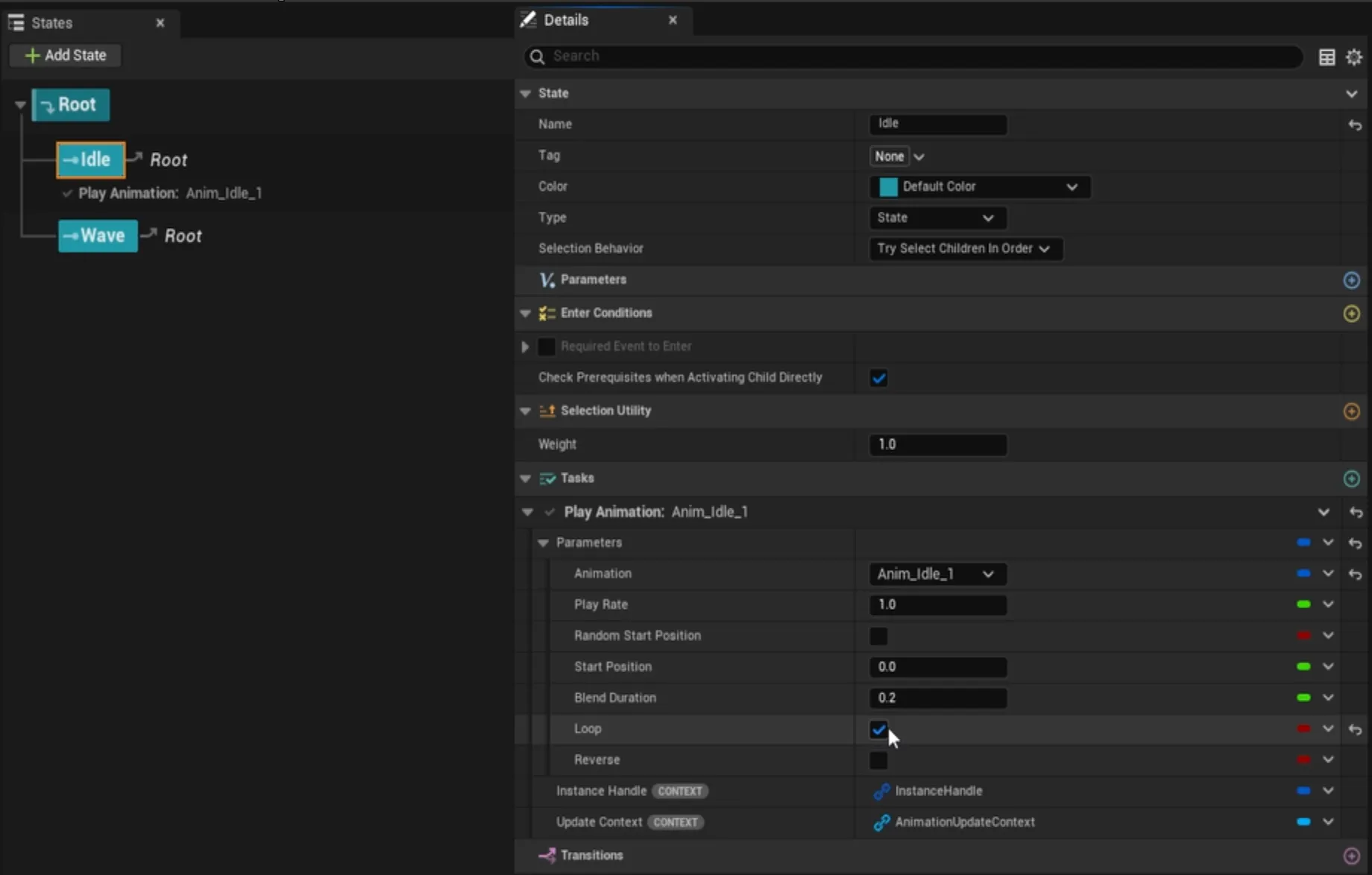The height and width of the screenshot is (875, 1372).
Task: Select the Wave state node
Action: tap(98, 236)
